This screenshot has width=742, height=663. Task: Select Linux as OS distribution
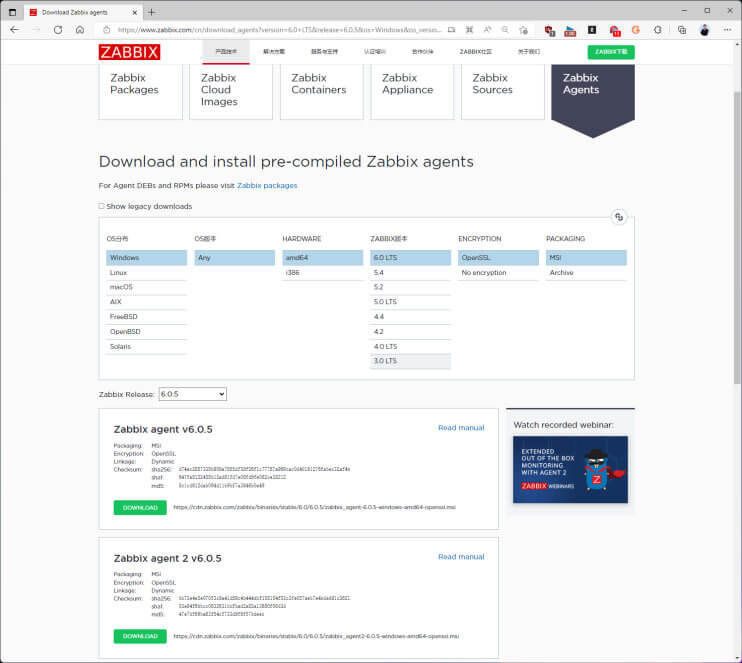146,273
